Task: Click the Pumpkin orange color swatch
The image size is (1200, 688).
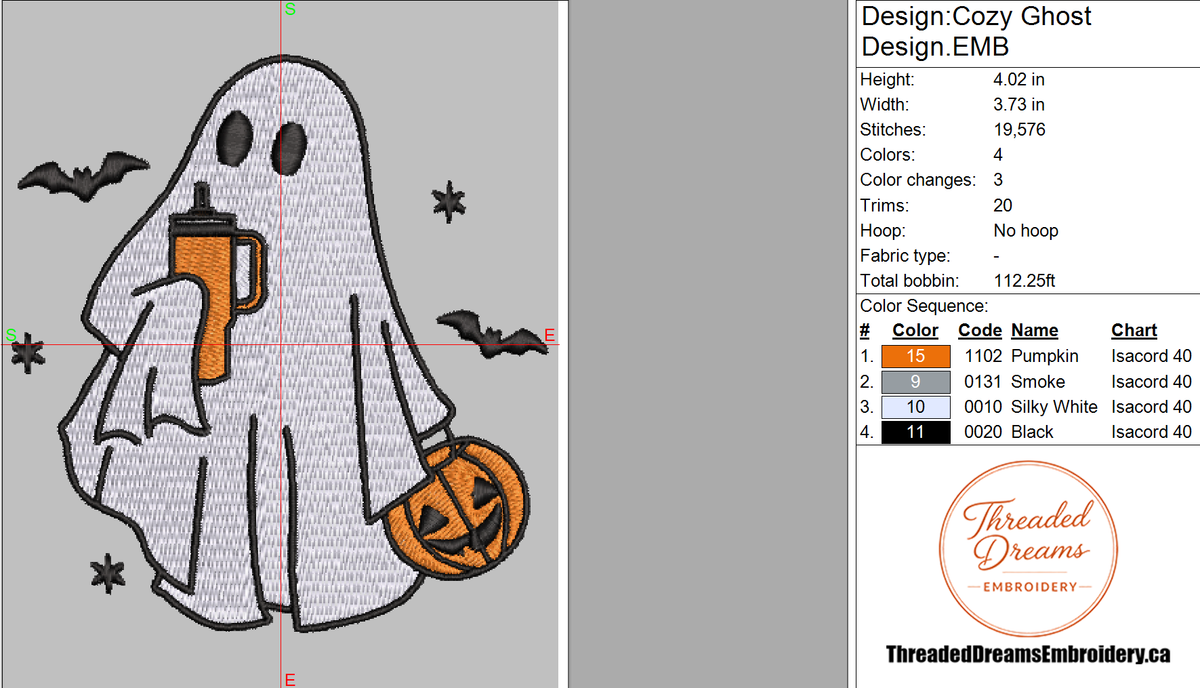Action: [x=916, y=356]
